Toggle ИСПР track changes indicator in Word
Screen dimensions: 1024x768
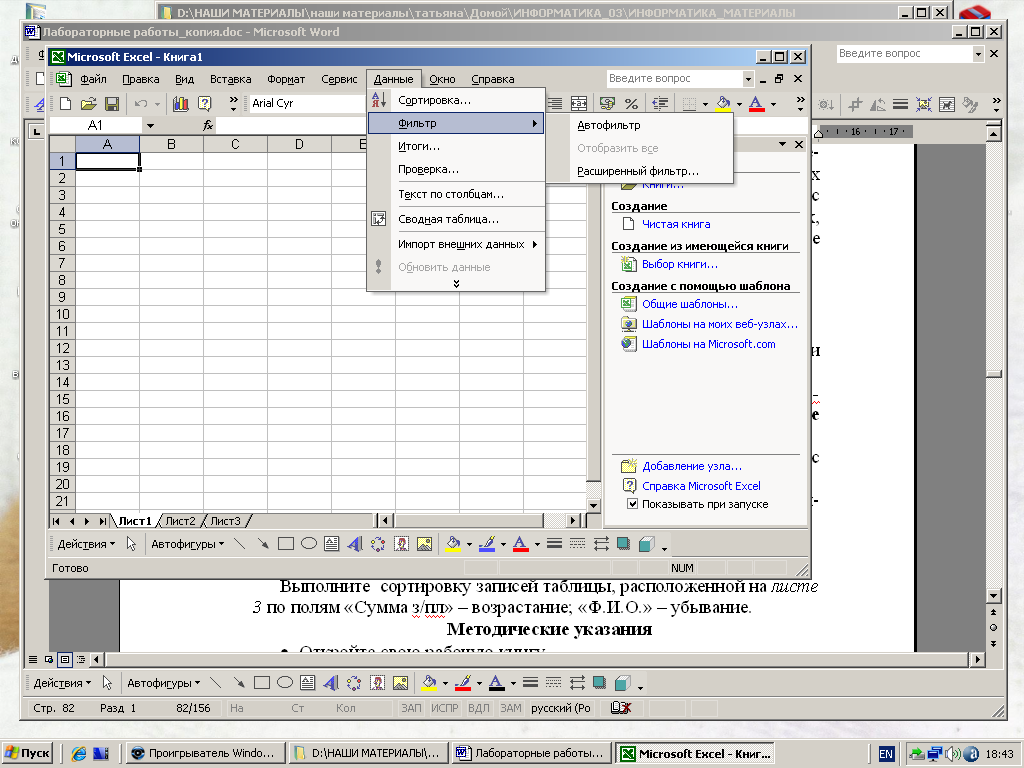[x=445, y=708]
